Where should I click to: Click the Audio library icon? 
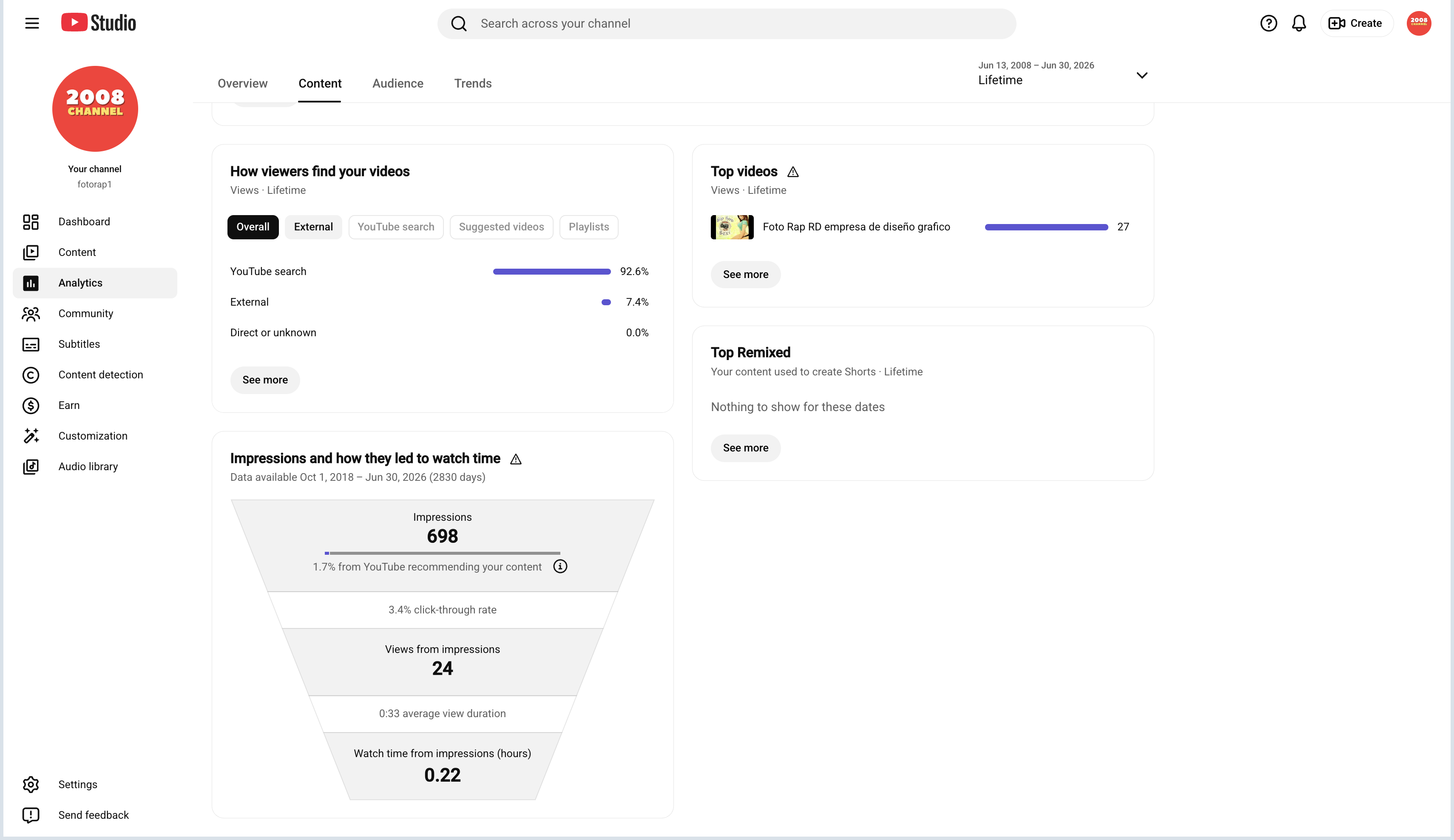click(x=31, y=466)
